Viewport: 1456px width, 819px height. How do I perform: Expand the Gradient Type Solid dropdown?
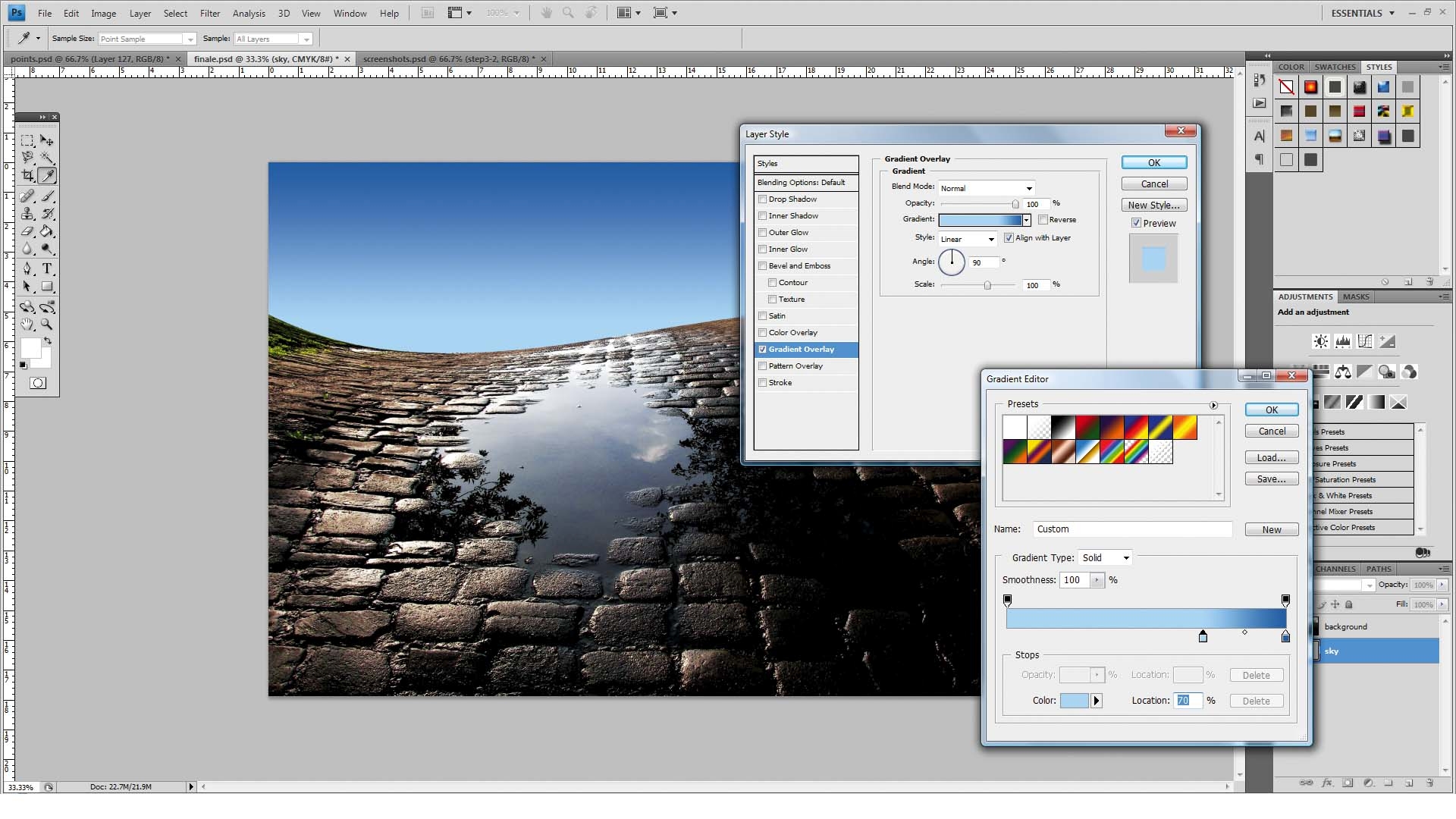(1106, 558)
